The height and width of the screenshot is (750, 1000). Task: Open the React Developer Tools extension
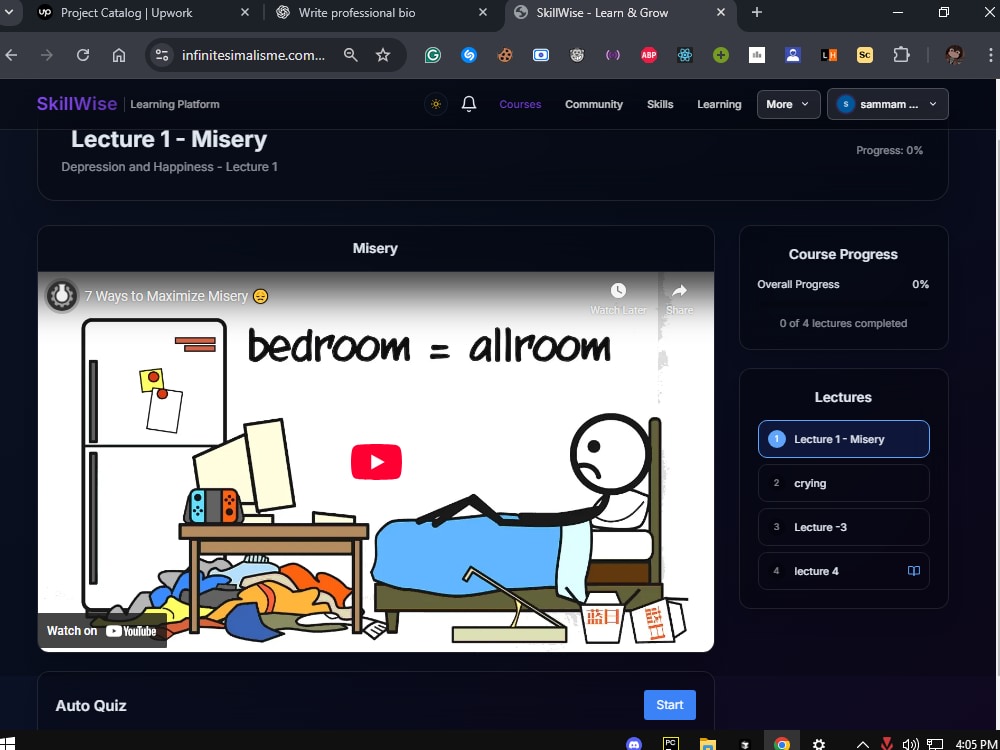[685, 55]
